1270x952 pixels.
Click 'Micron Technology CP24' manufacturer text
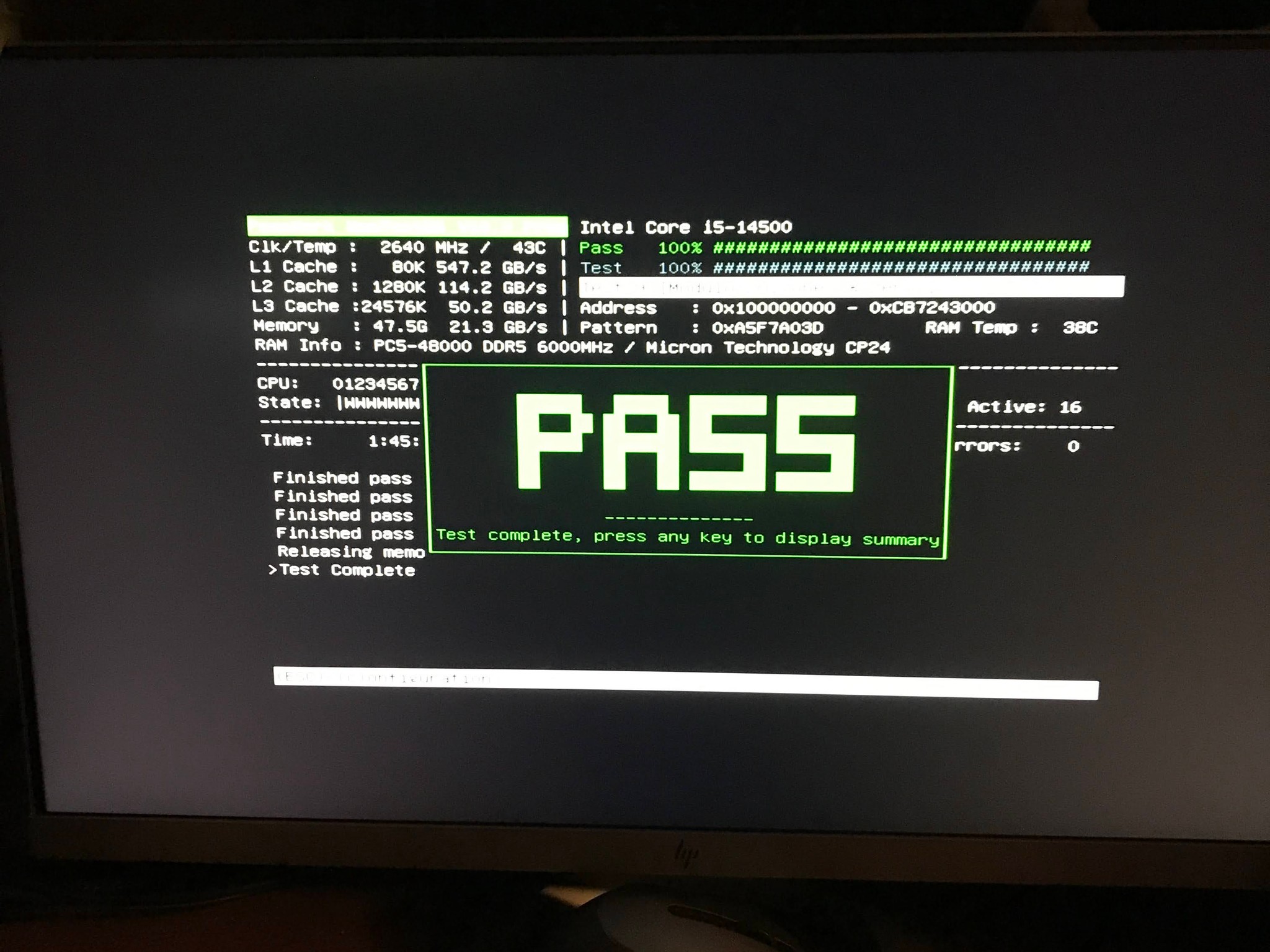768,347
